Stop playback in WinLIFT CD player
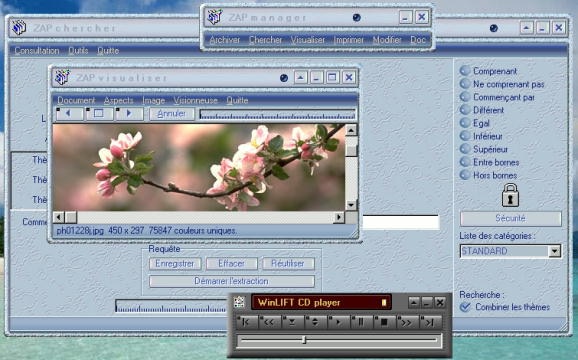 pyautogui.click(x=384, y=322)
